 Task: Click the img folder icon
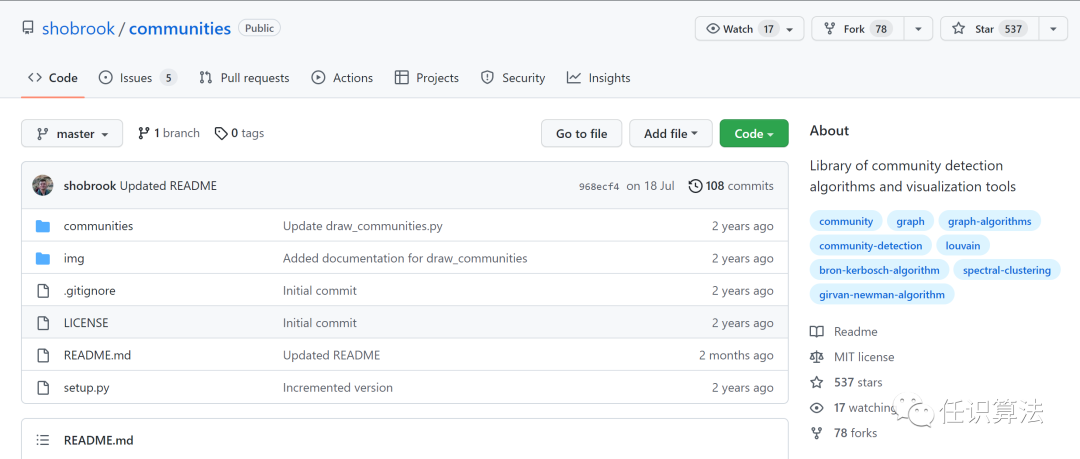(43, 258)
